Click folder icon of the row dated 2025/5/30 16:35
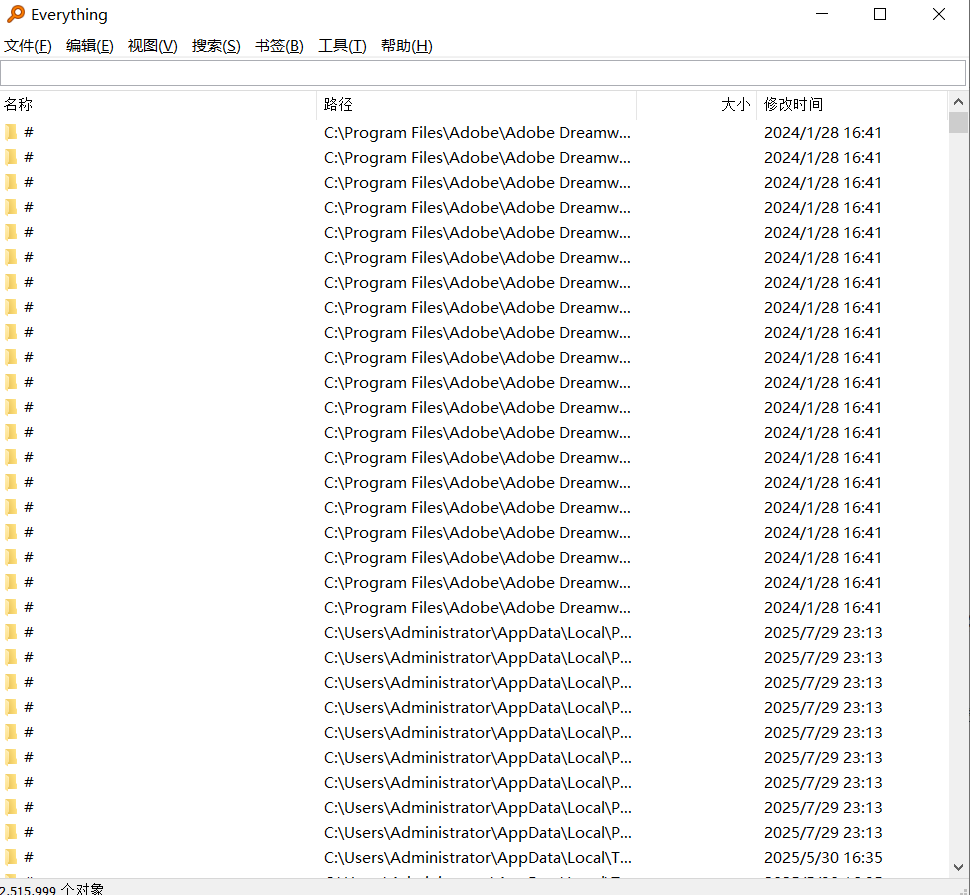Image resolution: width=970 pixels, height=895 pixels. [12, 857]
